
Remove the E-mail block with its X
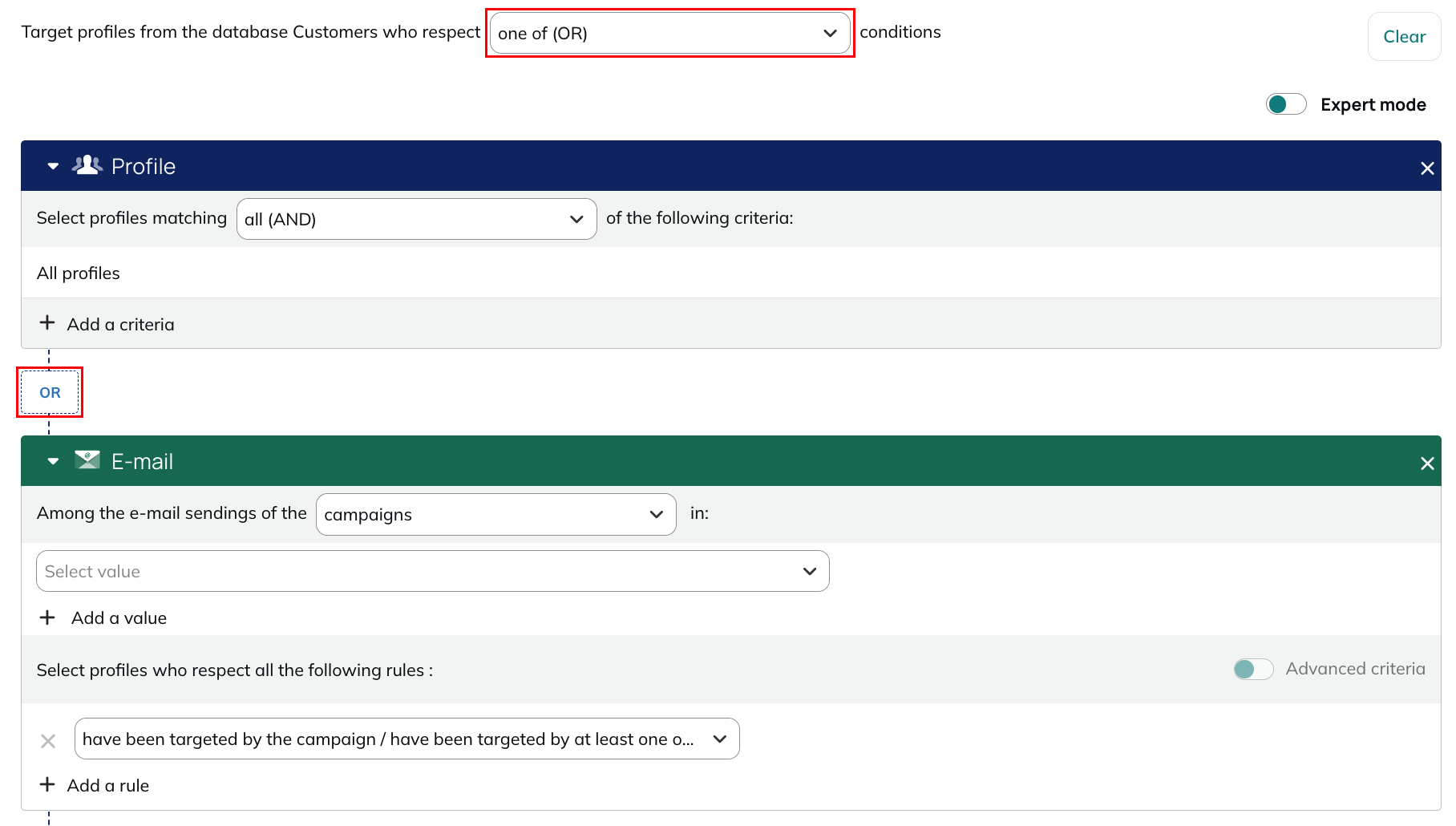[1427, 464]
